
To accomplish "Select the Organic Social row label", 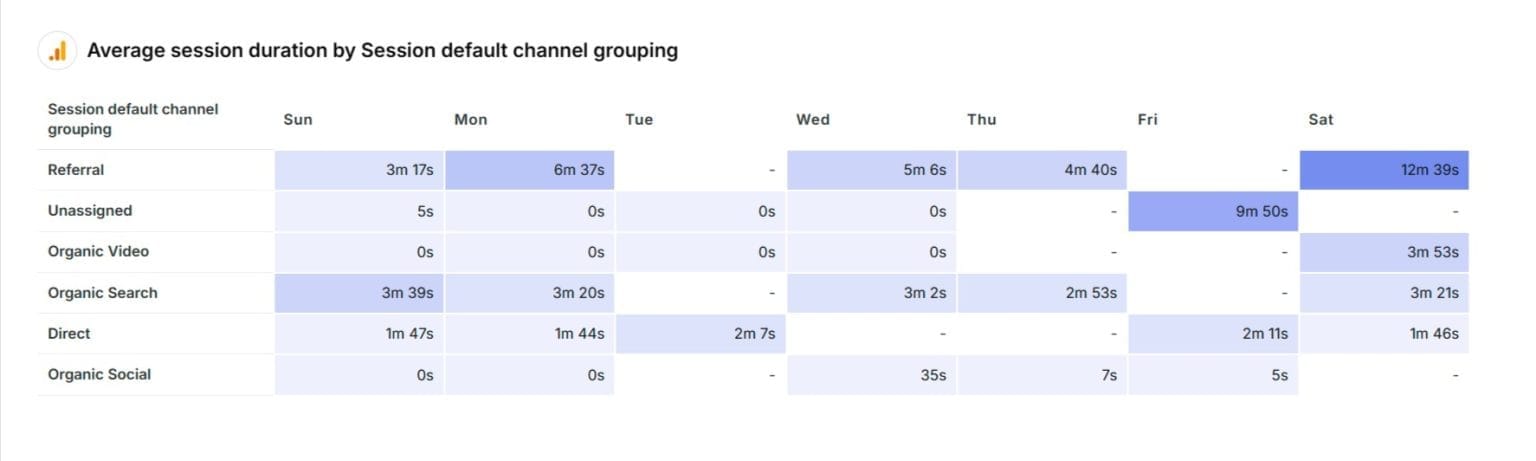I will click(x=100, y=374).
